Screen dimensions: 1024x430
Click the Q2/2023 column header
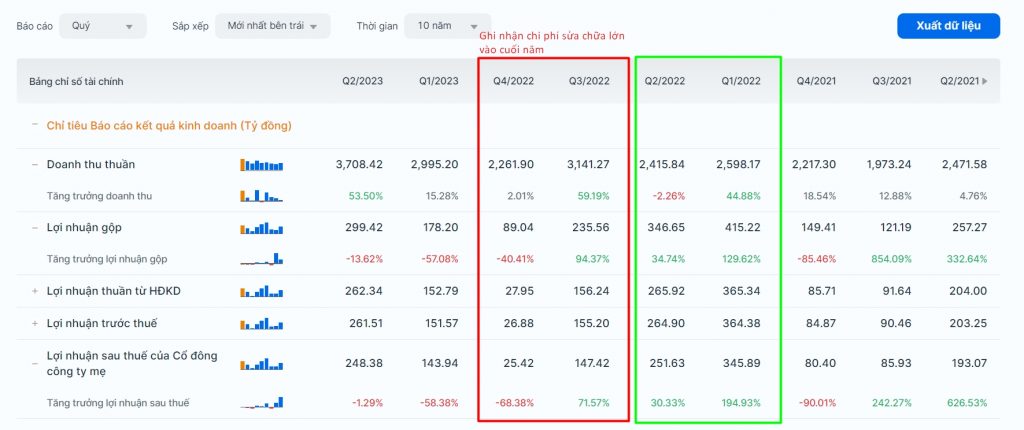click(x=362, y=80)
